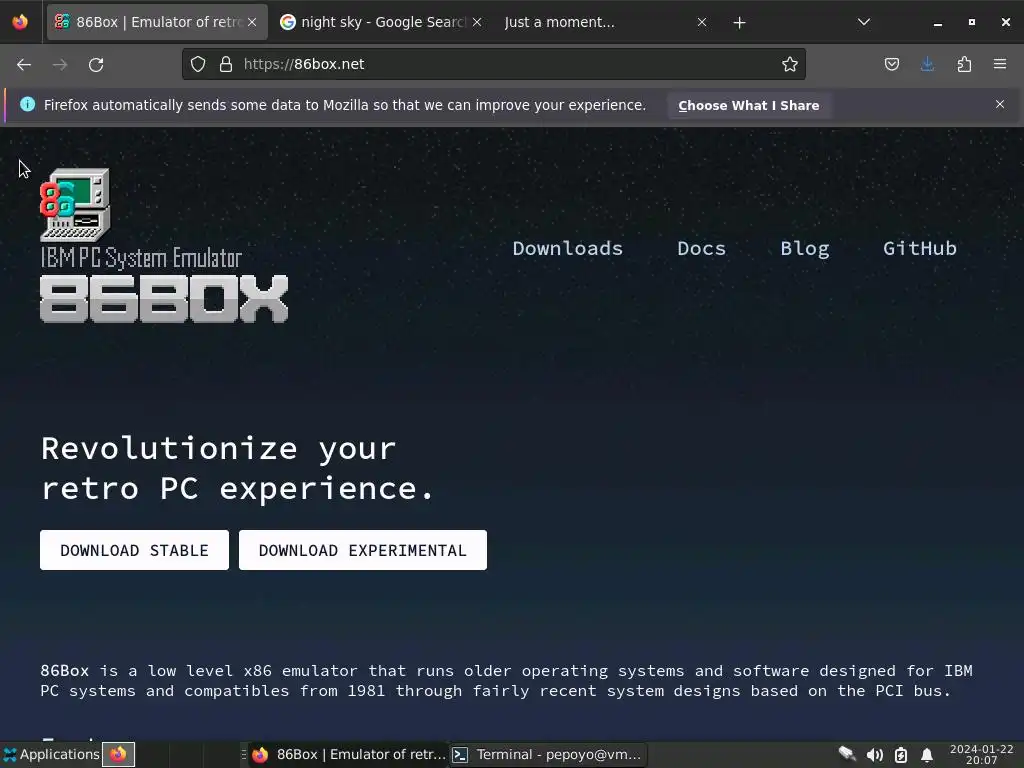1024x768 pixels.
Task: Click the 86Box computer logo image
Action: click(75, 204)
